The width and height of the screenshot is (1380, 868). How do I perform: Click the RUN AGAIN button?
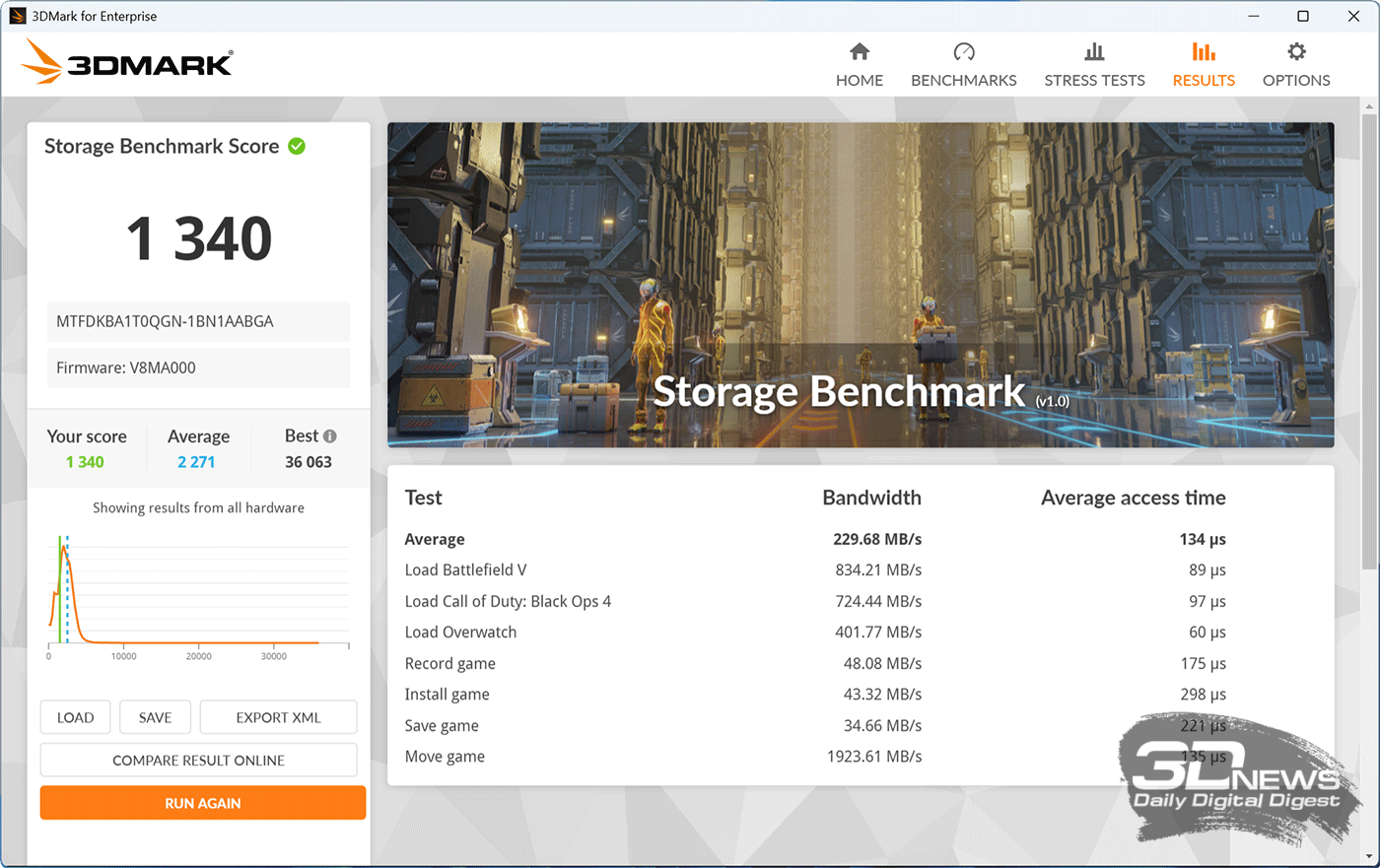tap(203, 803)
